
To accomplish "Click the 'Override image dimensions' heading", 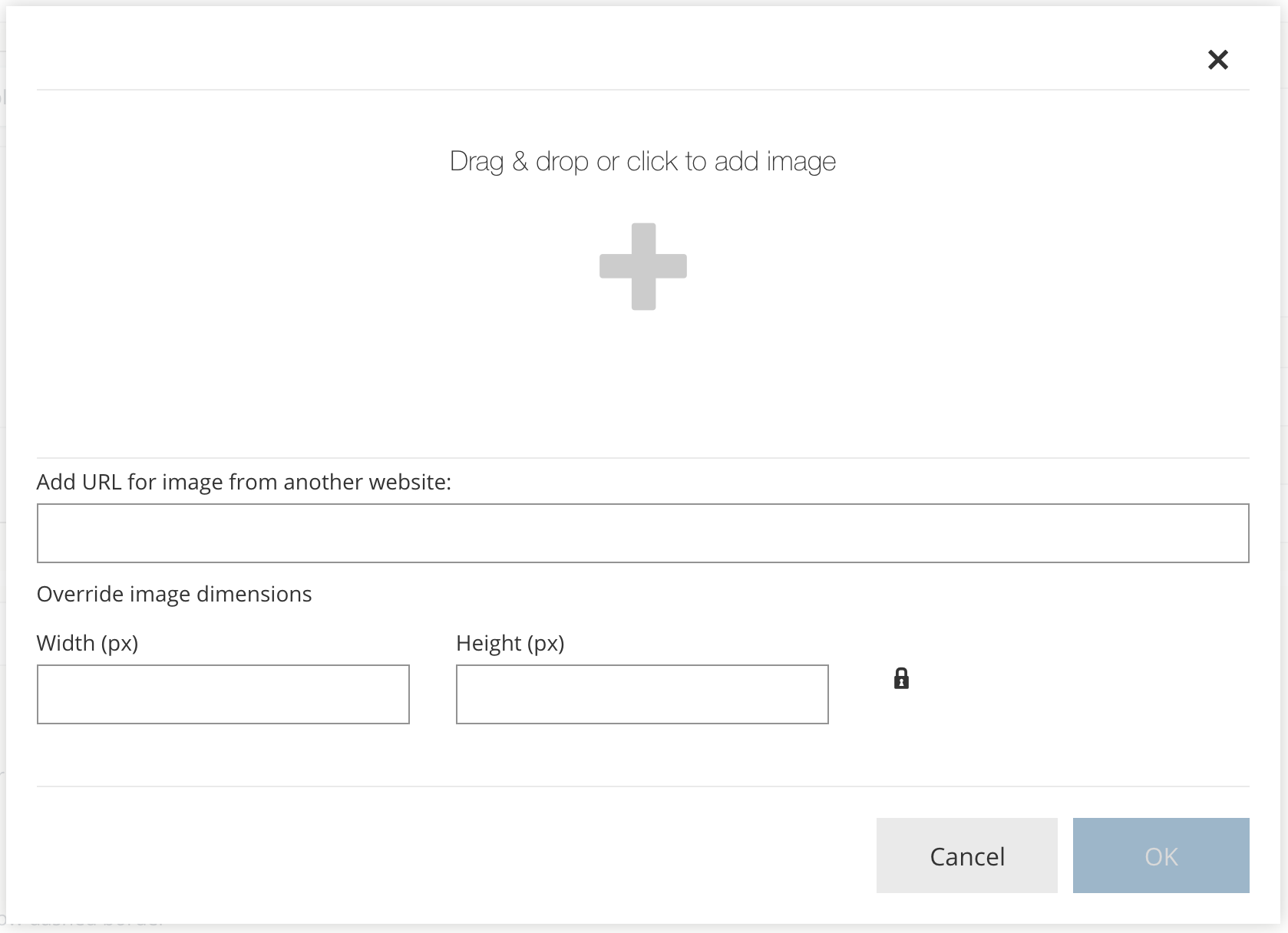I will (174, 594).
